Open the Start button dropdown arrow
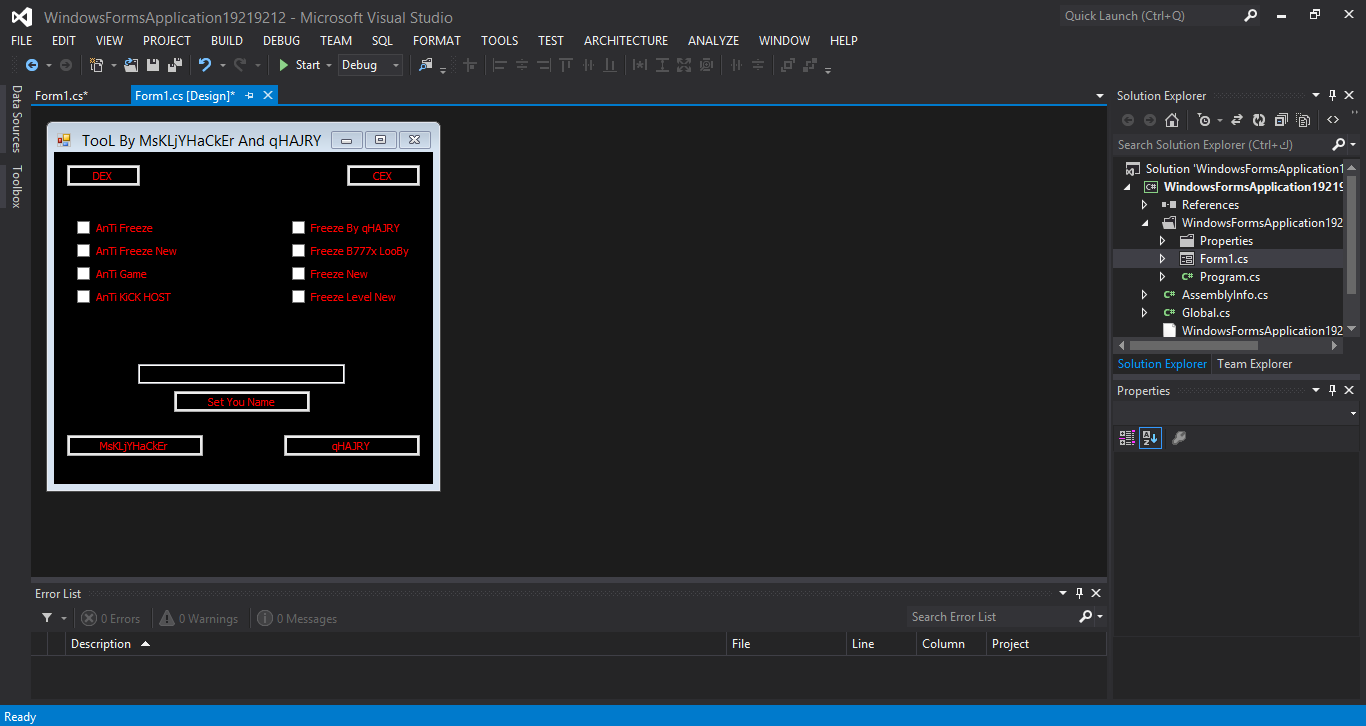 tap(329, 65)
